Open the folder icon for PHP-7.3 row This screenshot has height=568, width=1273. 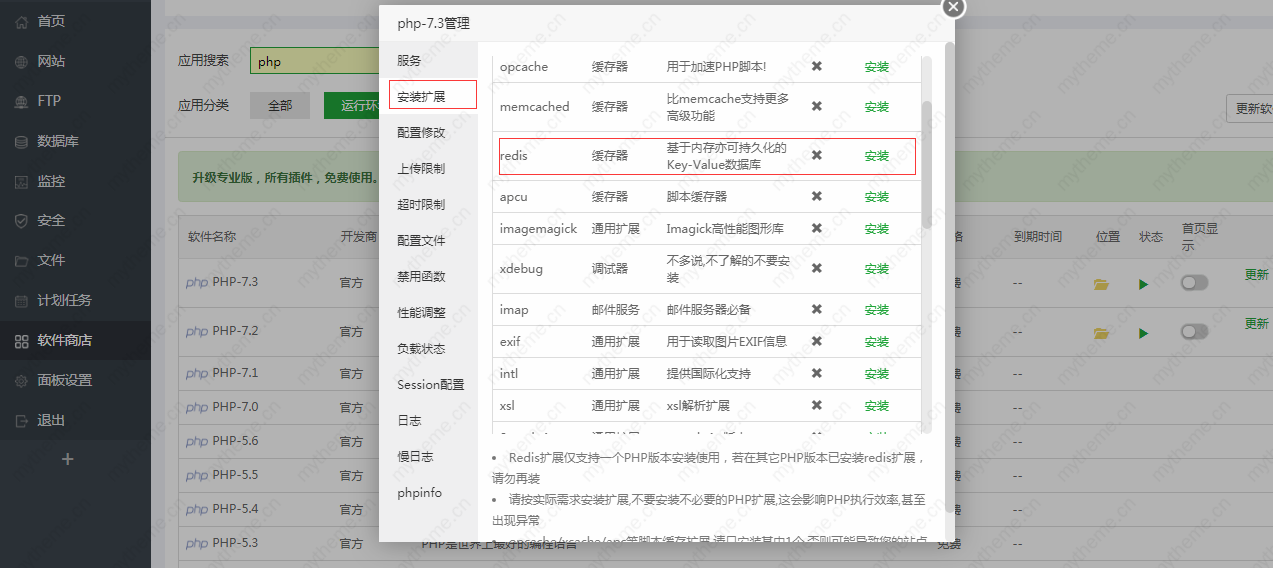click(x=1101, y=284)
